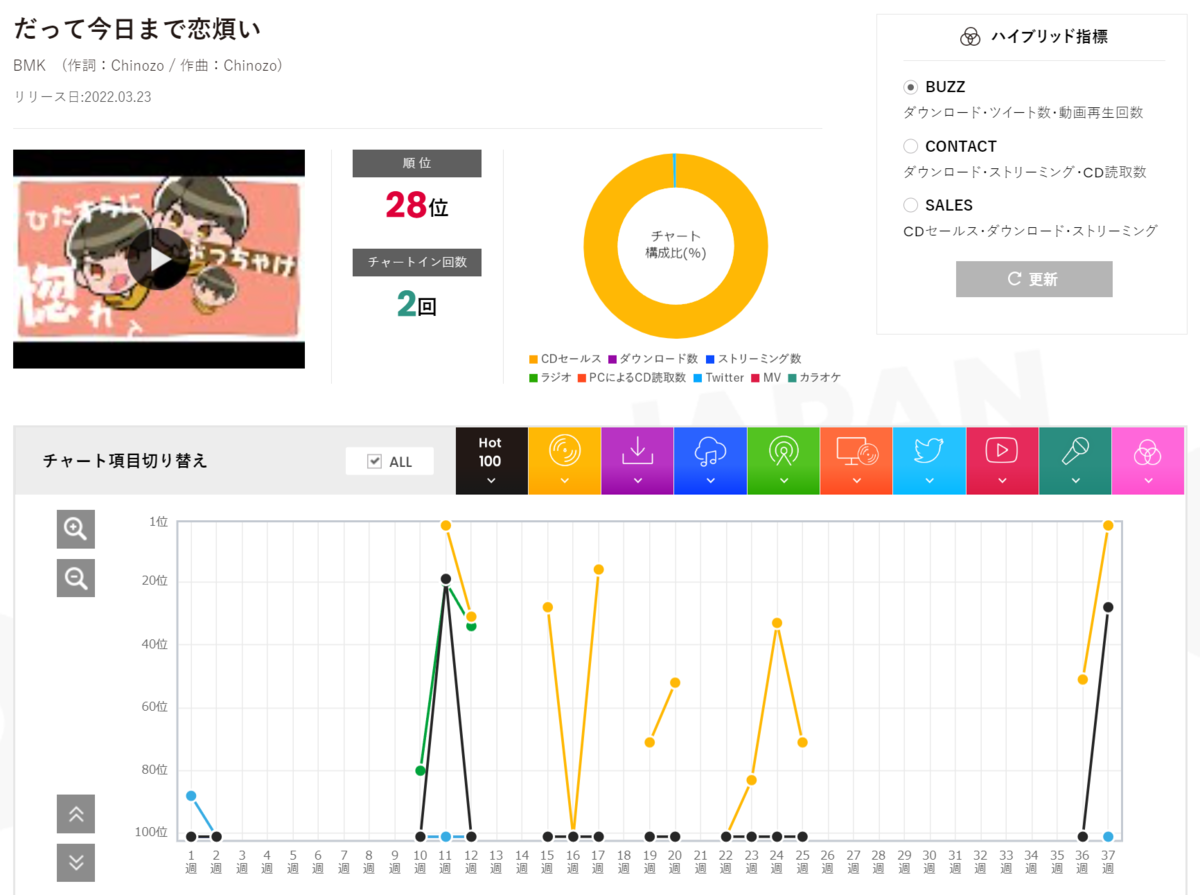Click the song title だって今日まで恋煩い

click(x=138, y=29)
